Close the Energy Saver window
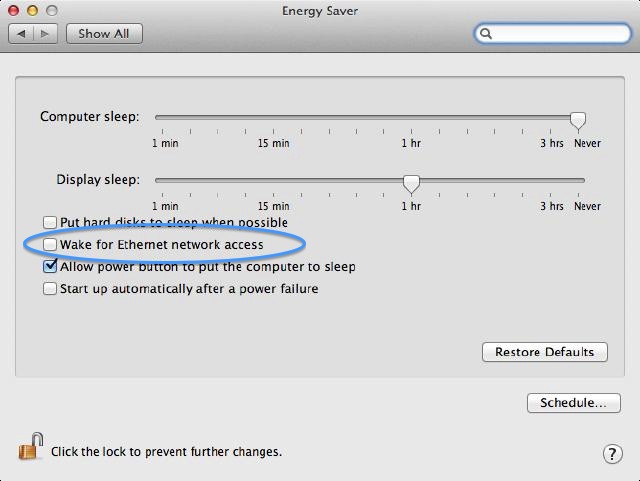 tap(14, 11)
